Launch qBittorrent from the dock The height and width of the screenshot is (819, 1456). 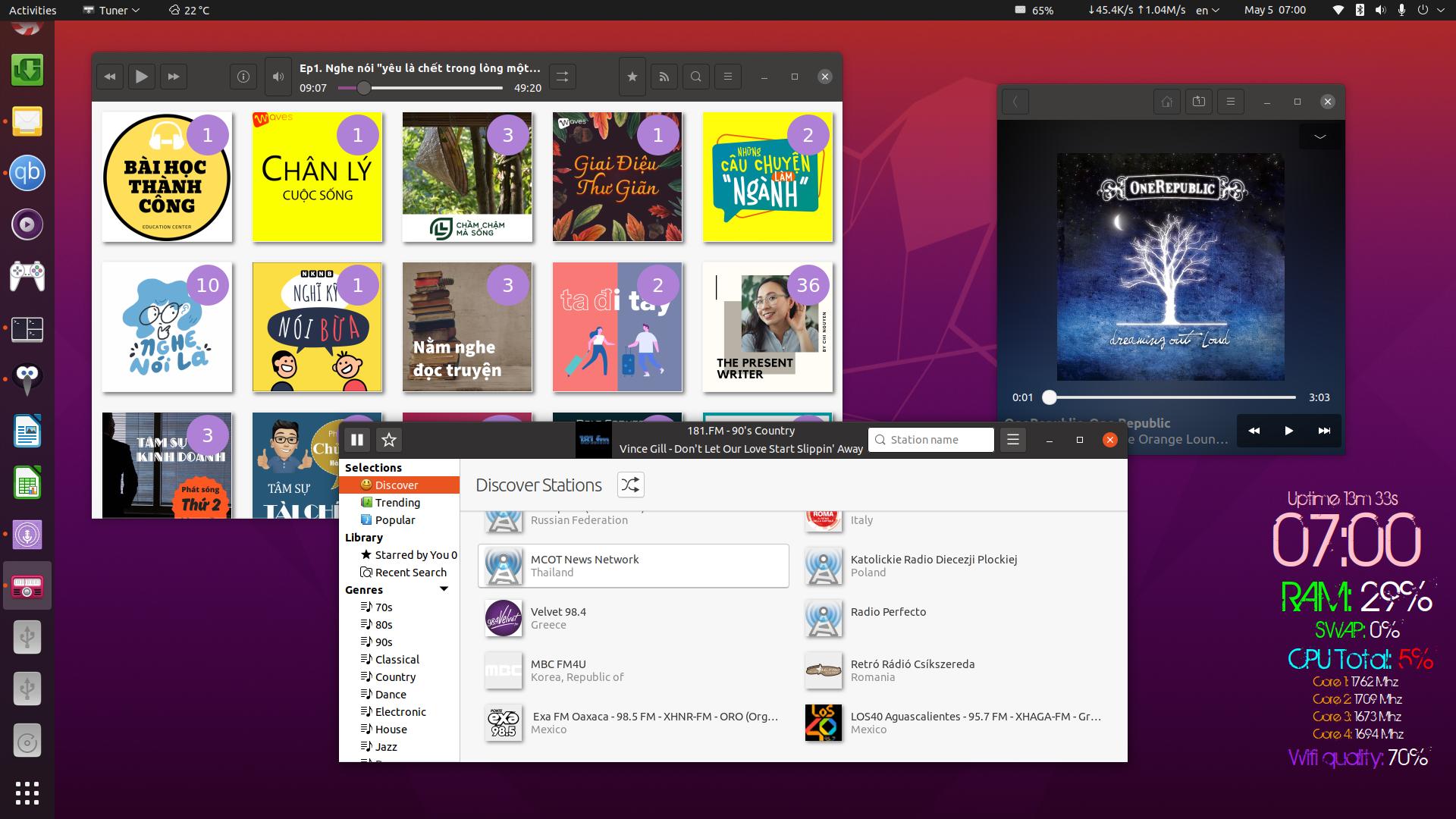tap(27, 173)
